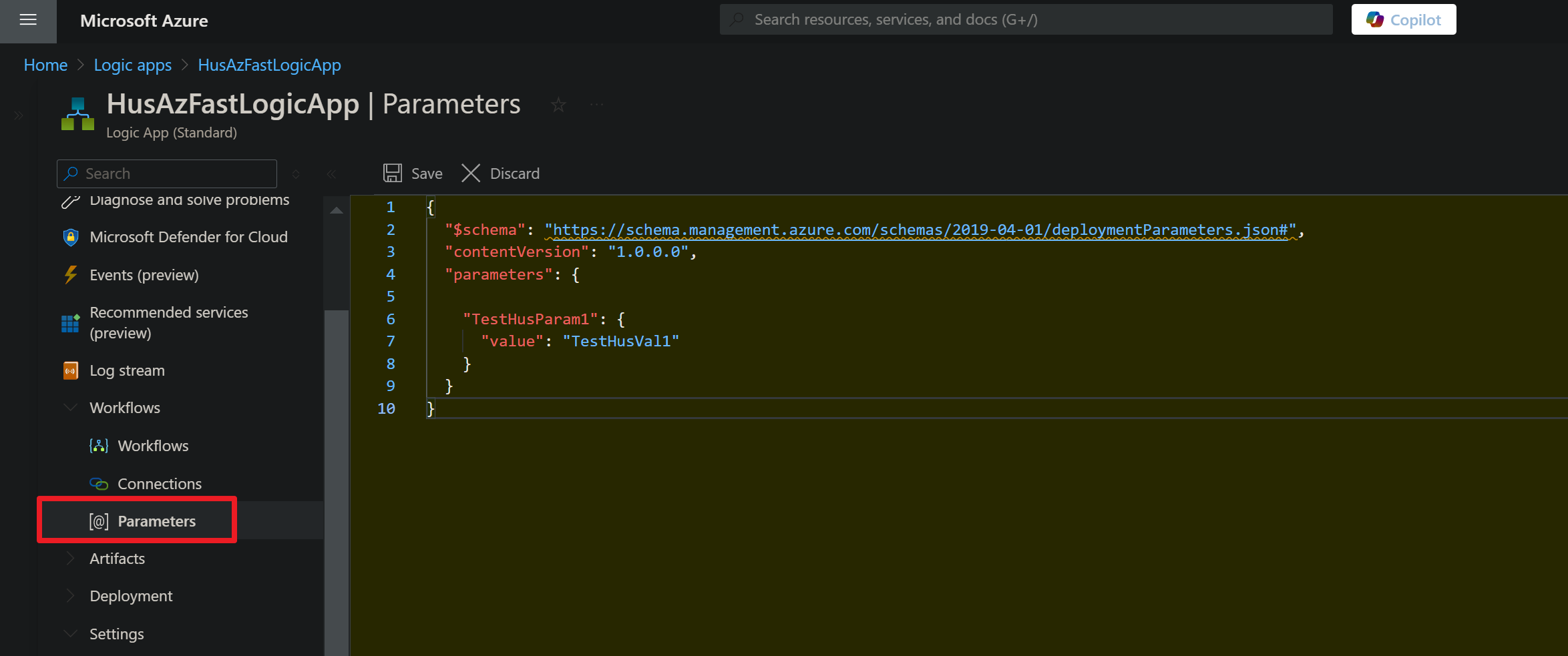
Task: Click the Microsoft Azure title
Action: [144, 21]
